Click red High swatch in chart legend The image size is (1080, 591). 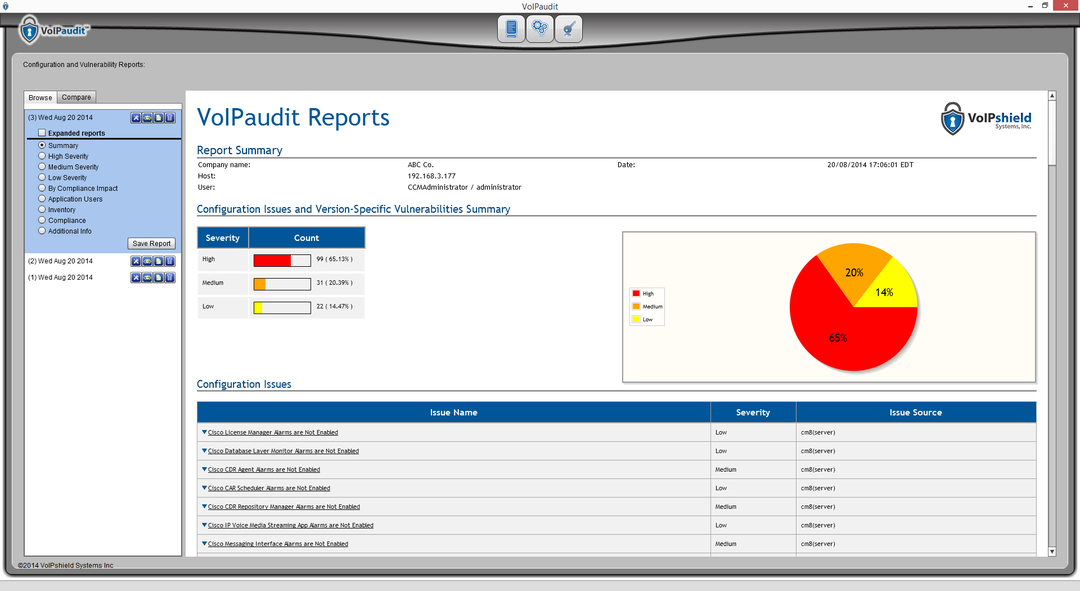click(636, 293)
